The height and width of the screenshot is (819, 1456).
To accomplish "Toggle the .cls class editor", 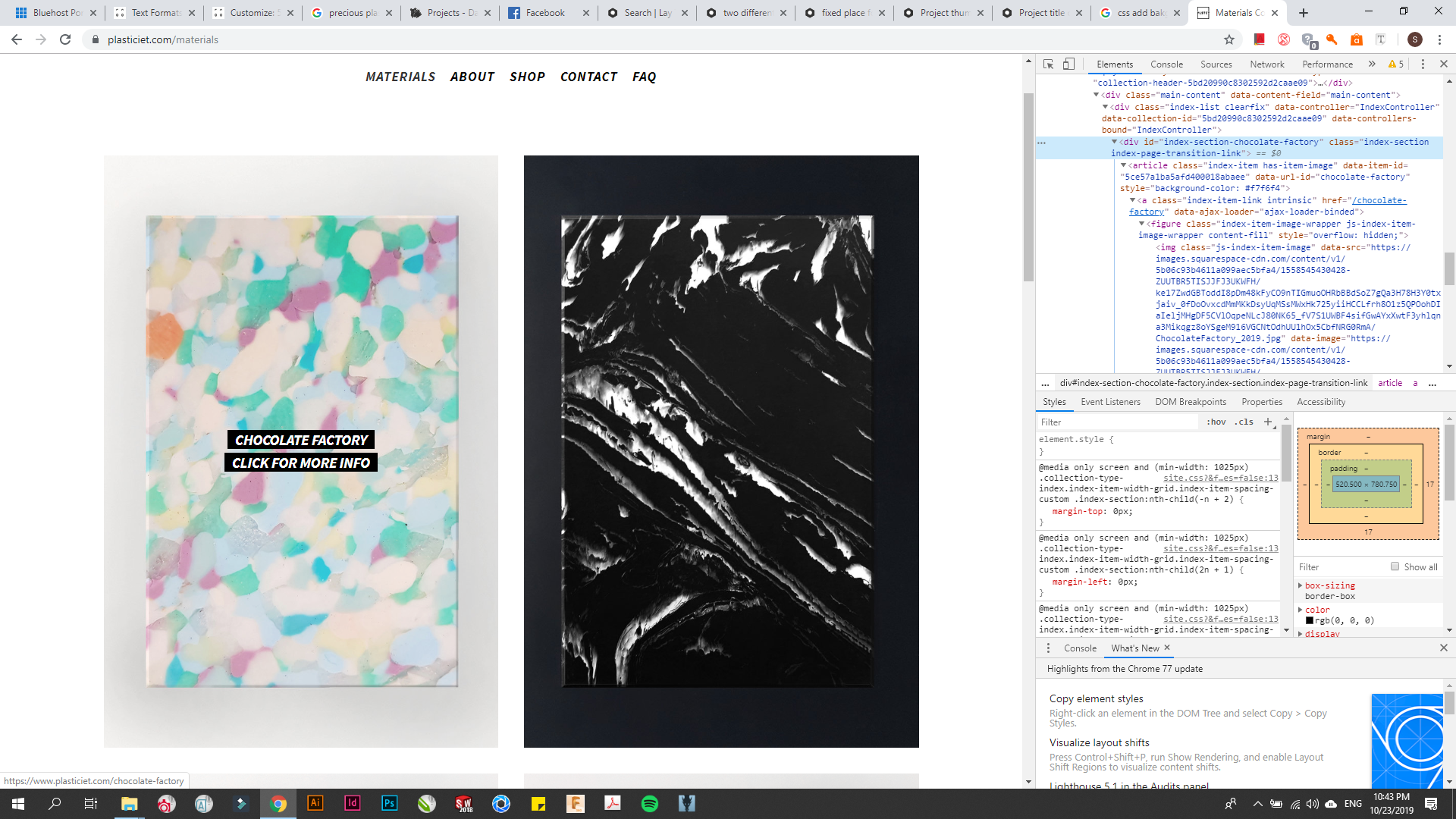I will [1244, 422].
